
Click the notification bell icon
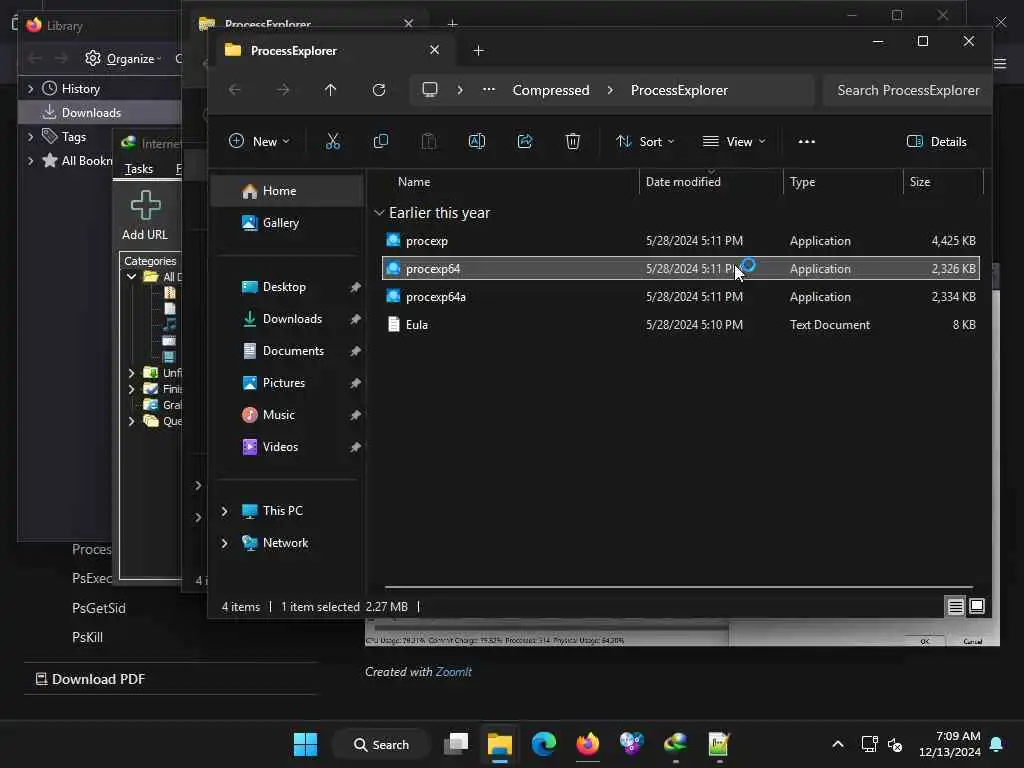pyautogui.click(x=997, y=744)
